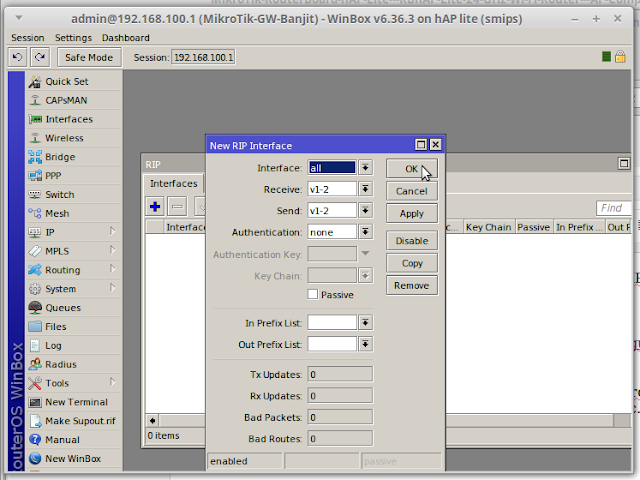Image resolution: width=640 pixels, height=480 pixels.
Task: Open IP menu in sidebar
Action: click(x=74, y=232)
